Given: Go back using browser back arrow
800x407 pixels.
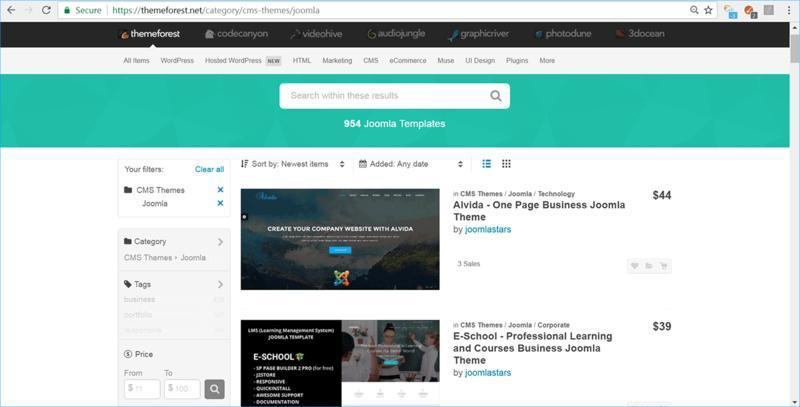Looking at the screenshot, I should coord(11,10).
